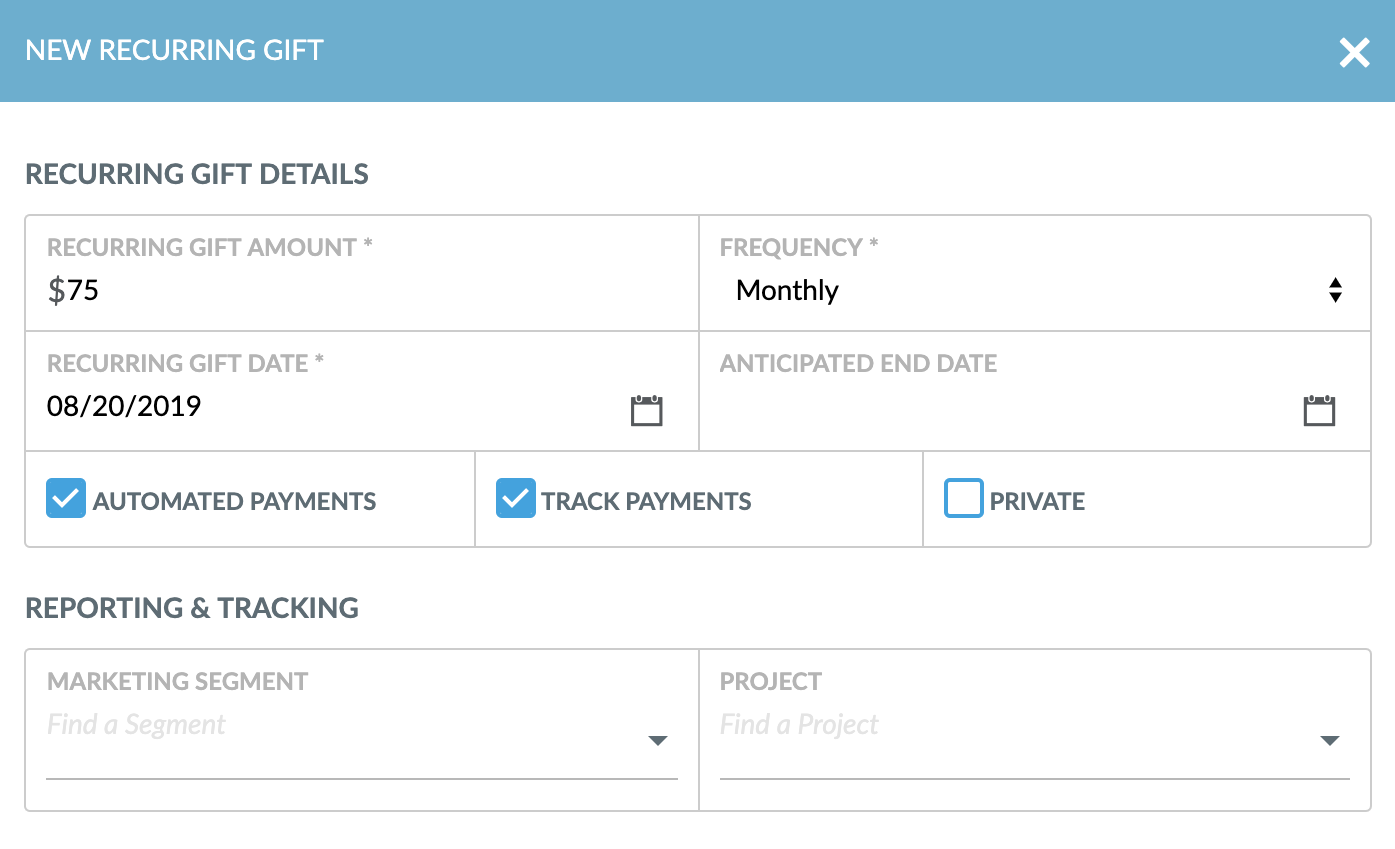The height and width of the screenshot is (849, 1395).
Task: Open calendar picker for Anticipated End Date
Action: coord(1319,410)
